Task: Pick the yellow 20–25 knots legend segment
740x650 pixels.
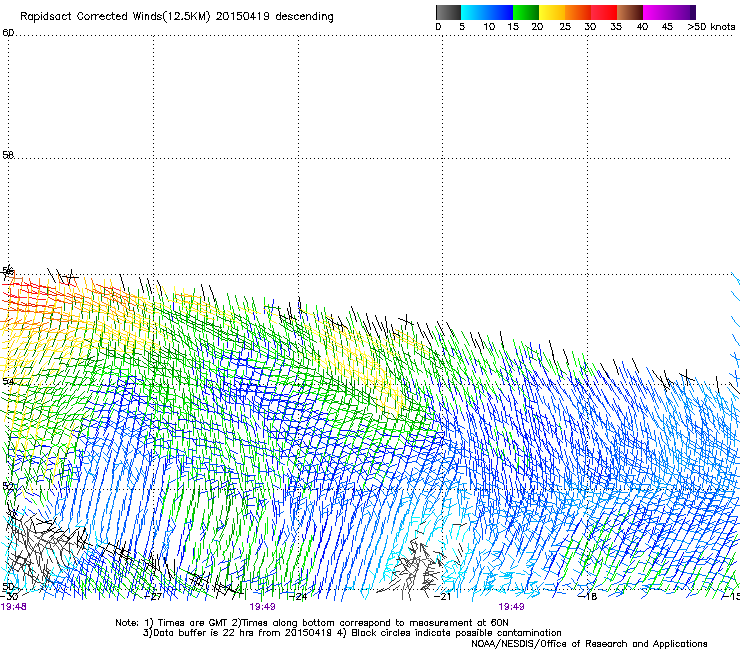Action: click(x=552, y=12)
